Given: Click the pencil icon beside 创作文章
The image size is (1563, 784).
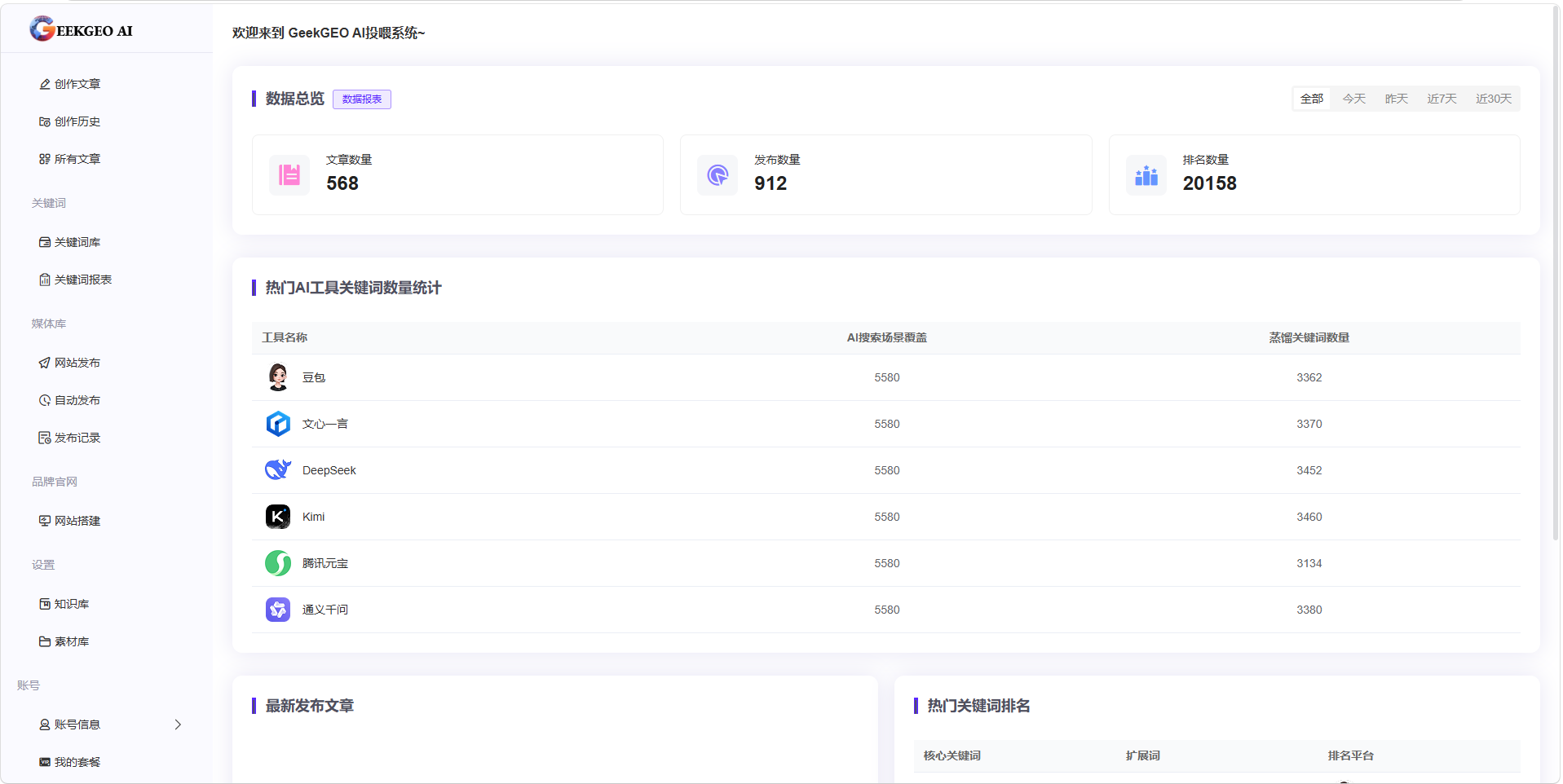Looking at the screenshot, I should tap(45, 84).
